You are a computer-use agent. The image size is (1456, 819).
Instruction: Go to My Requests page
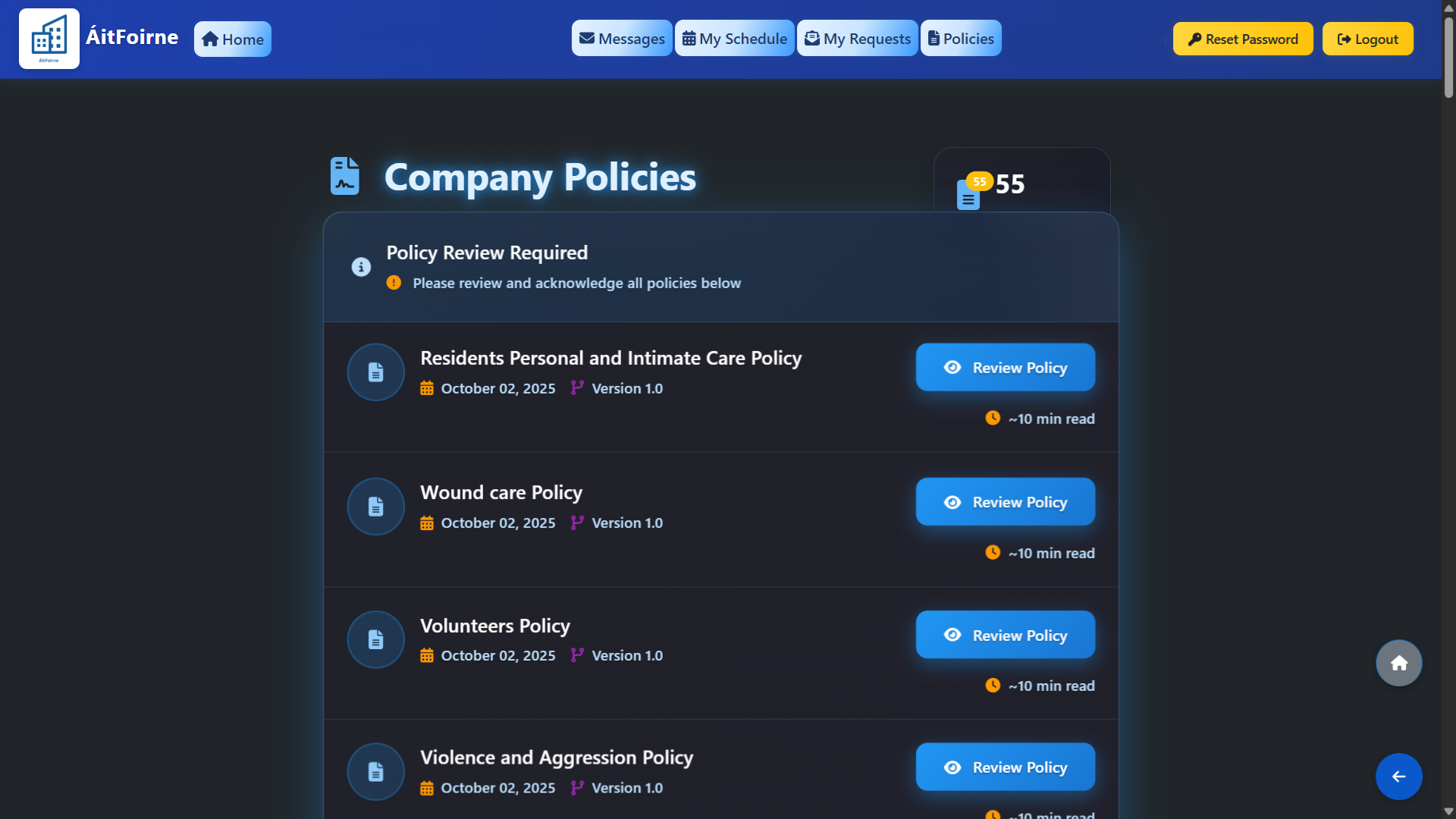[x=857, y=39]
